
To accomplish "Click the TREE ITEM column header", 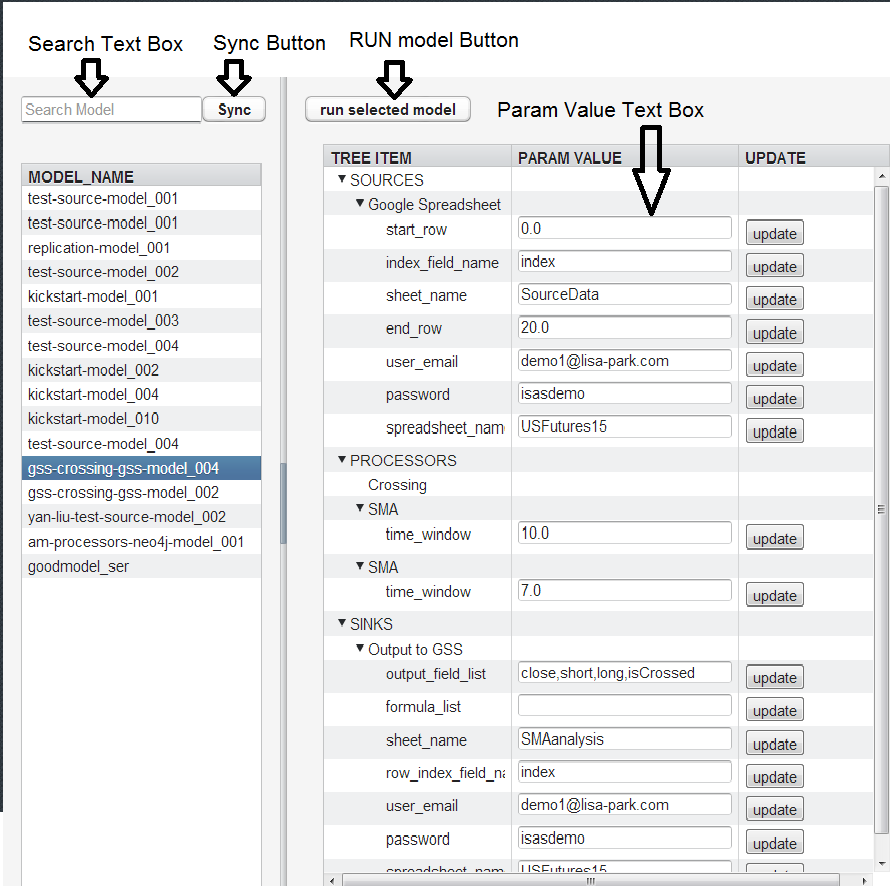I will 418,157.
